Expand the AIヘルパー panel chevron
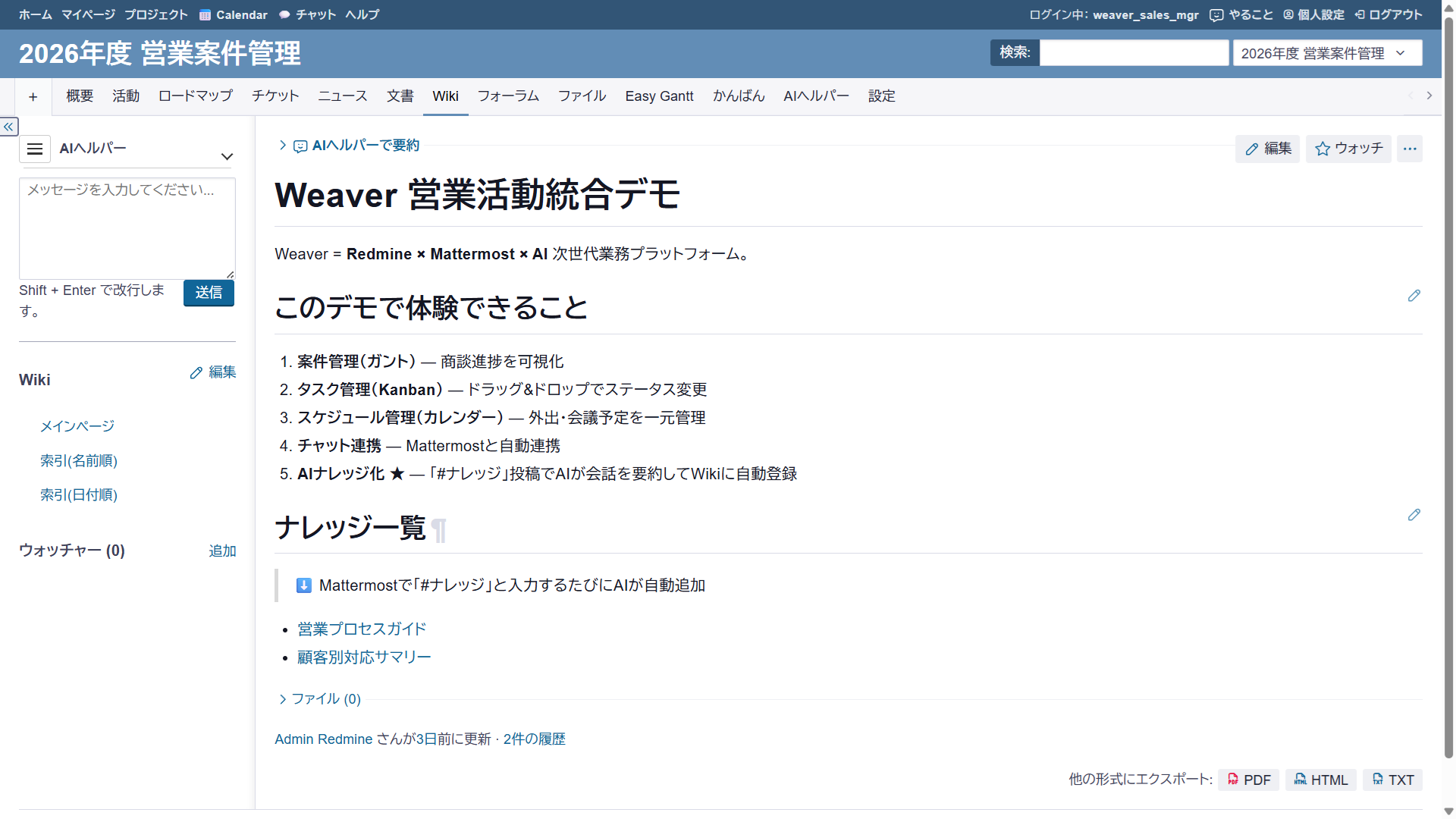 (x=227, y=156)
